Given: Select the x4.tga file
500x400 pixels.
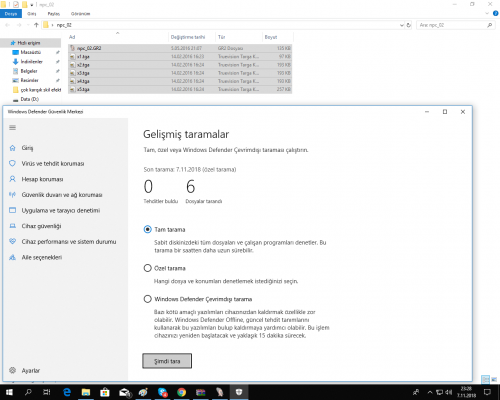Looking at the screenshot, I should (x=180, y=81).
